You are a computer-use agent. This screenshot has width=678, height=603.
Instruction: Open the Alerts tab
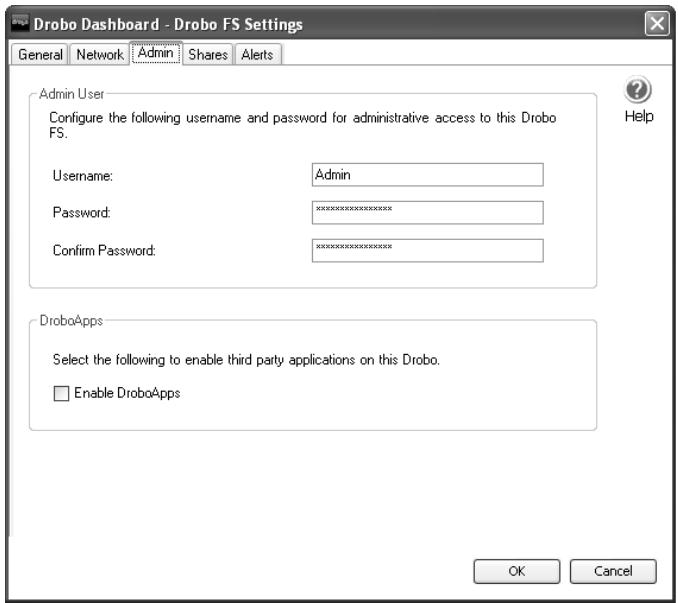[x=258, y=54]
